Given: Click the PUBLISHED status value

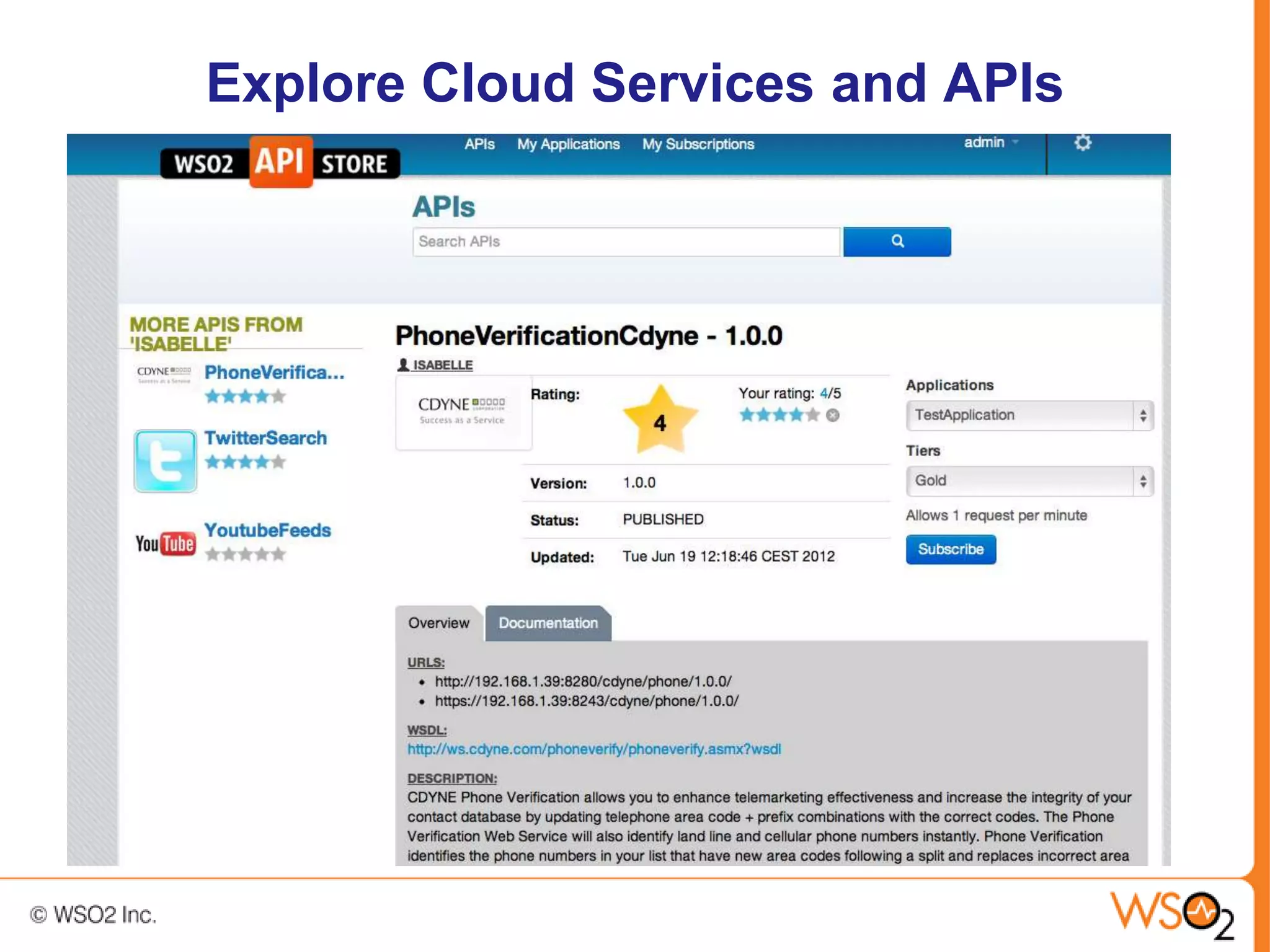Looking at the screenshot, I should pos(663,519).
